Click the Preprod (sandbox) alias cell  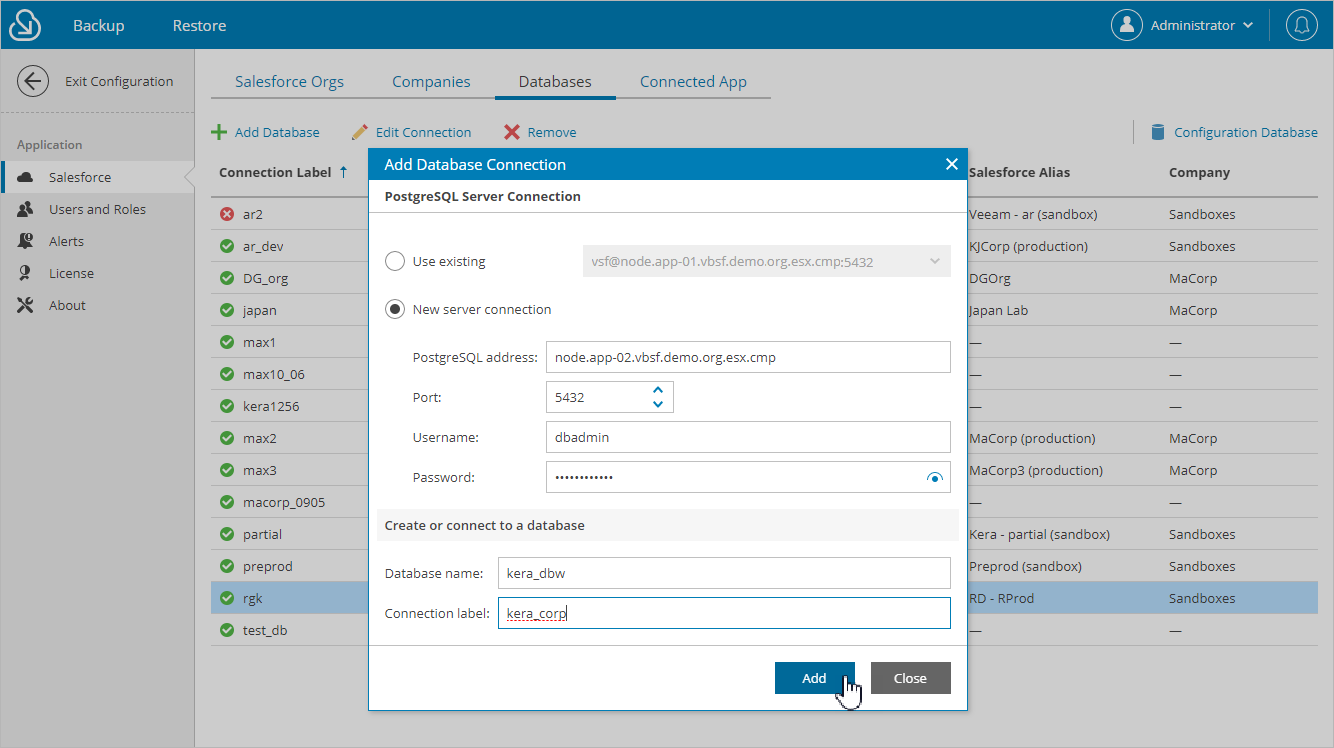click(1025, 566)
